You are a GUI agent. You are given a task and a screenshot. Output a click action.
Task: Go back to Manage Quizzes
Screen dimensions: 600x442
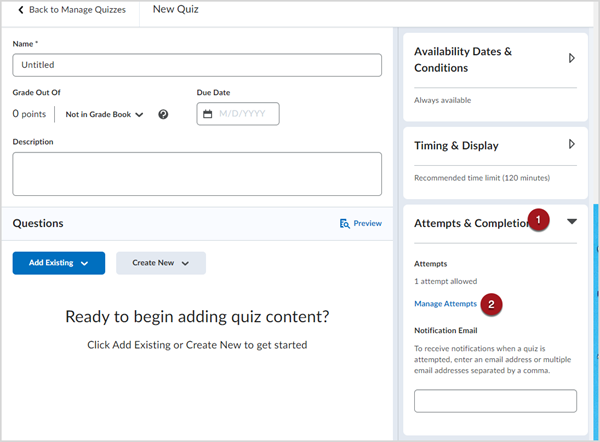point(72,10)
